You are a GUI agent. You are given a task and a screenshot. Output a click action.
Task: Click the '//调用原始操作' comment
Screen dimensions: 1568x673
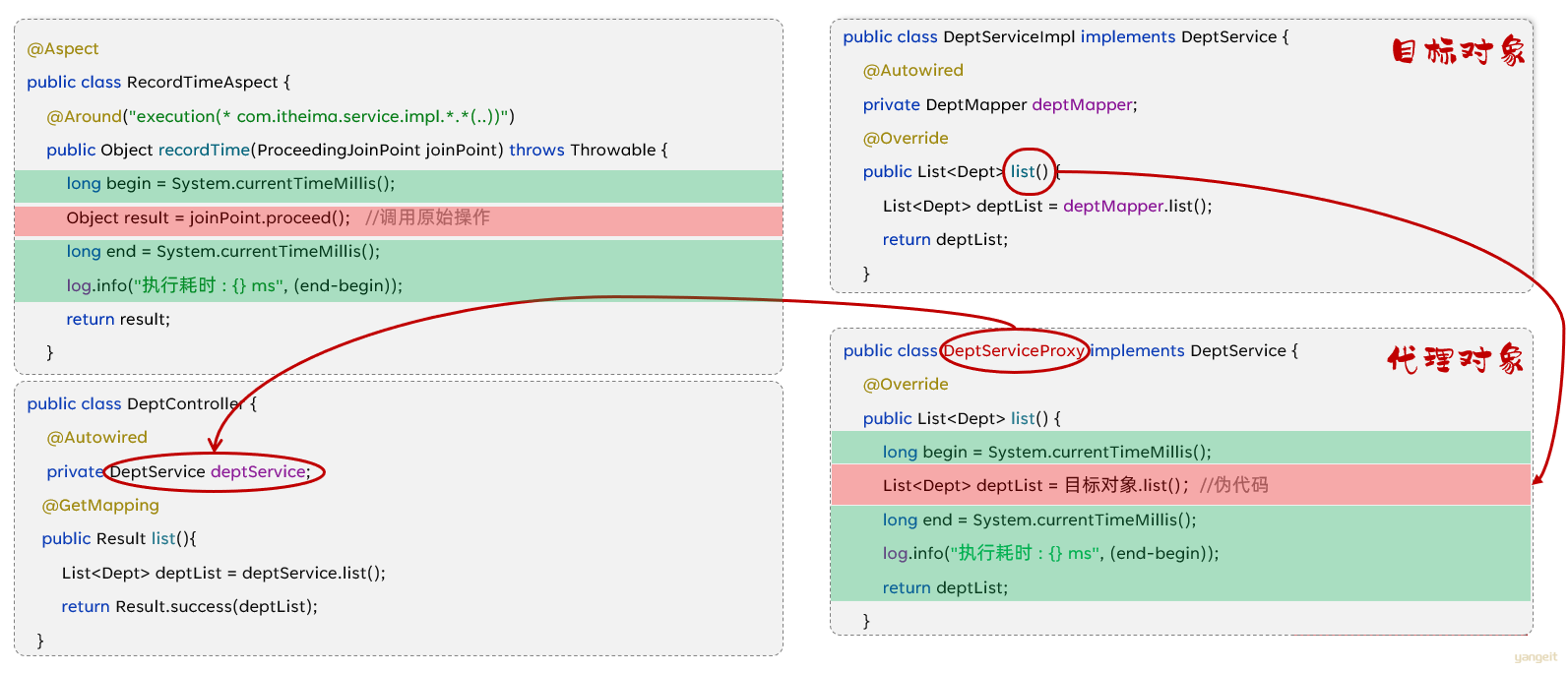coord(427,217)
